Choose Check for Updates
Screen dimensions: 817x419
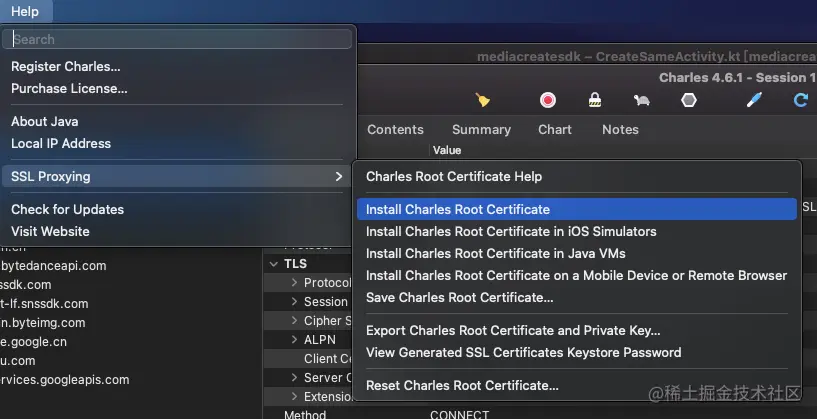pyautogui.click(x=68, y=210)
